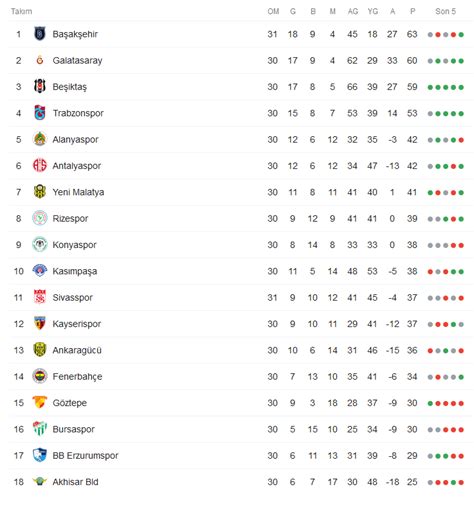Open the Konyaspor team link
The height and width of the screenshot is (505, 474).
tap(74, 245)
